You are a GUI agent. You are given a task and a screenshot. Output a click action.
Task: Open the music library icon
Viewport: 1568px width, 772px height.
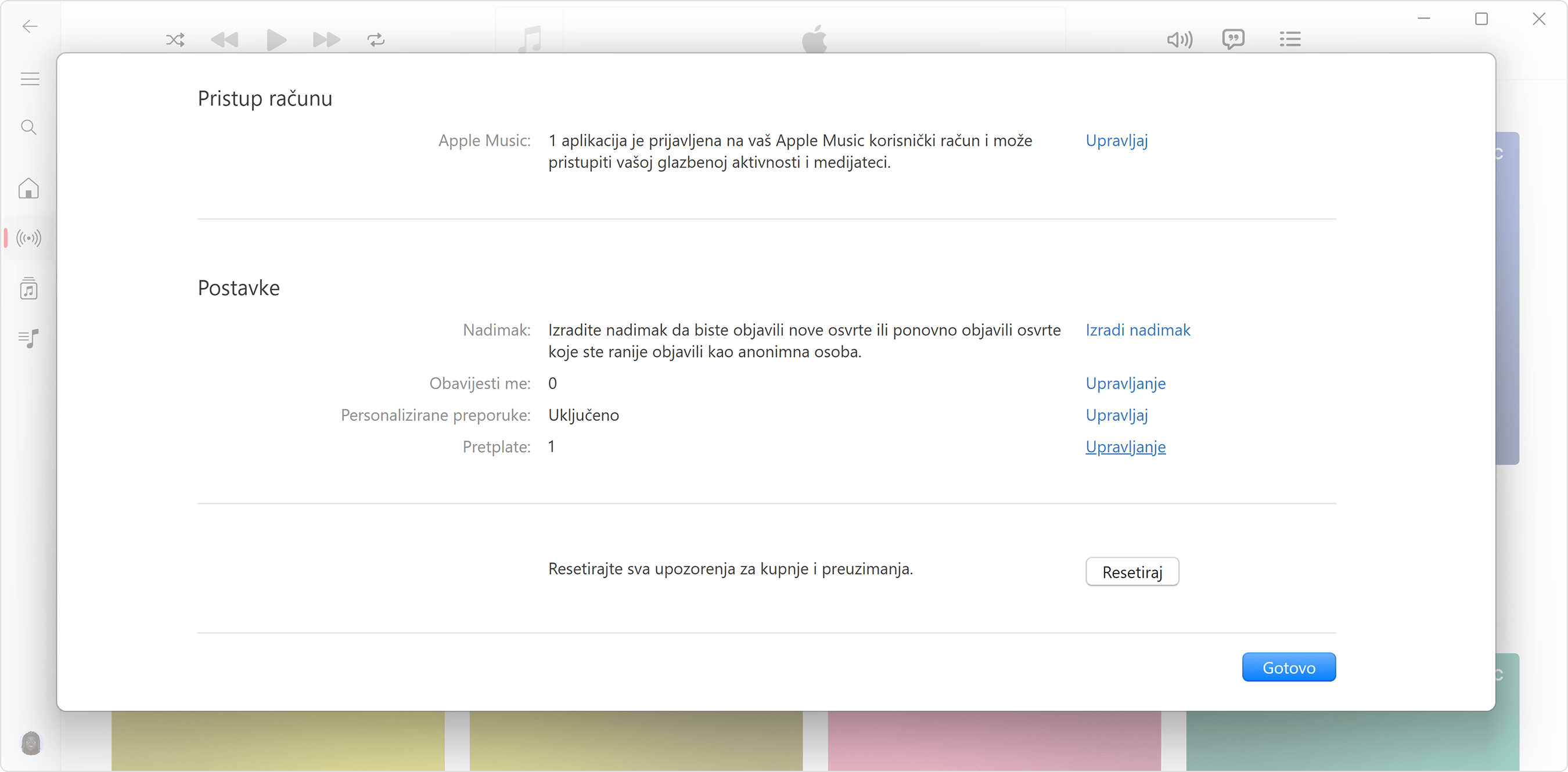click(x=28, y=288)
